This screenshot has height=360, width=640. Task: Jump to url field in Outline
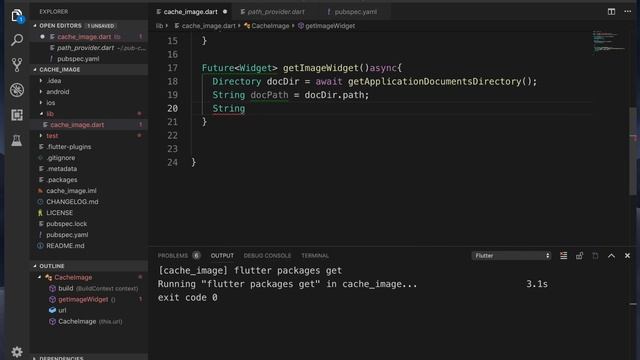point(62,311)
